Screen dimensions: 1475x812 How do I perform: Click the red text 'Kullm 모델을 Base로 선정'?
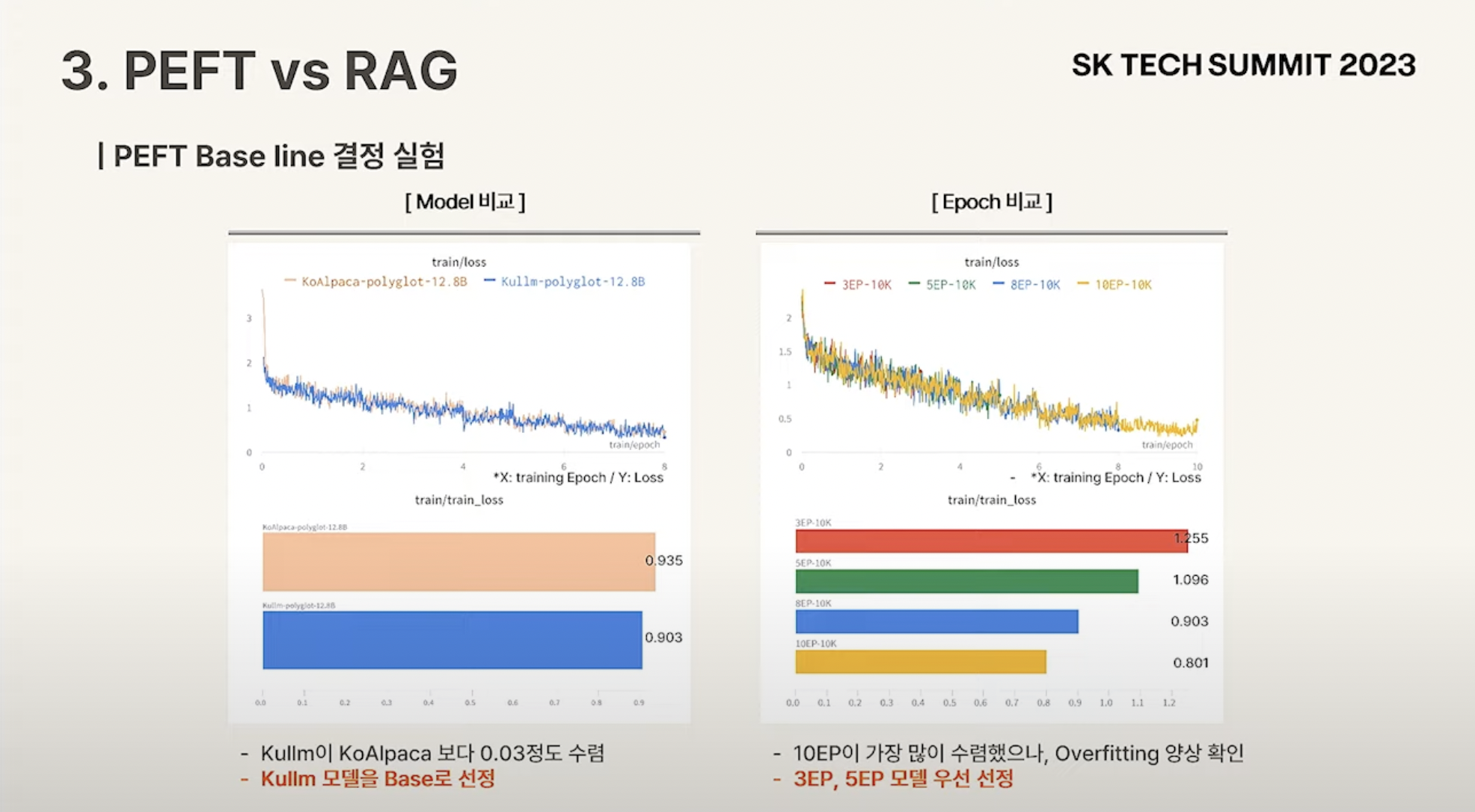click(378, 779)
